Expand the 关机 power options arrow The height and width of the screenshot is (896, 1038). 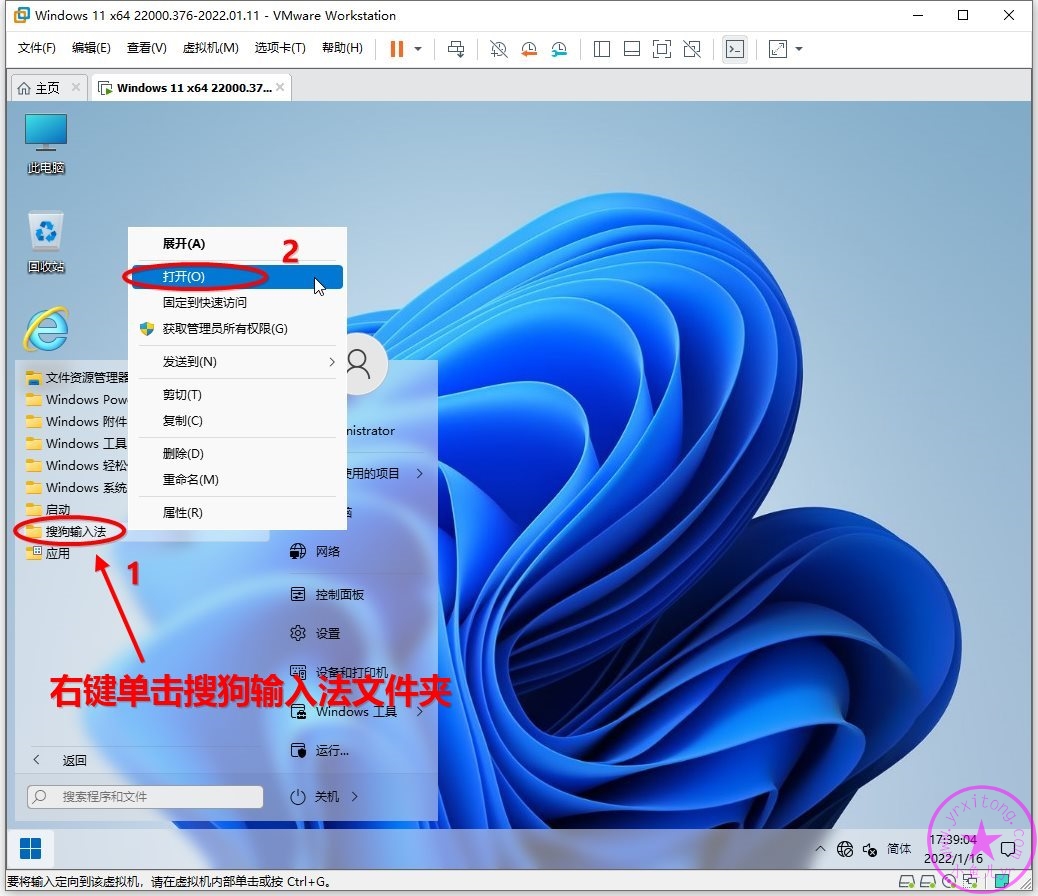tap(355, 796)
